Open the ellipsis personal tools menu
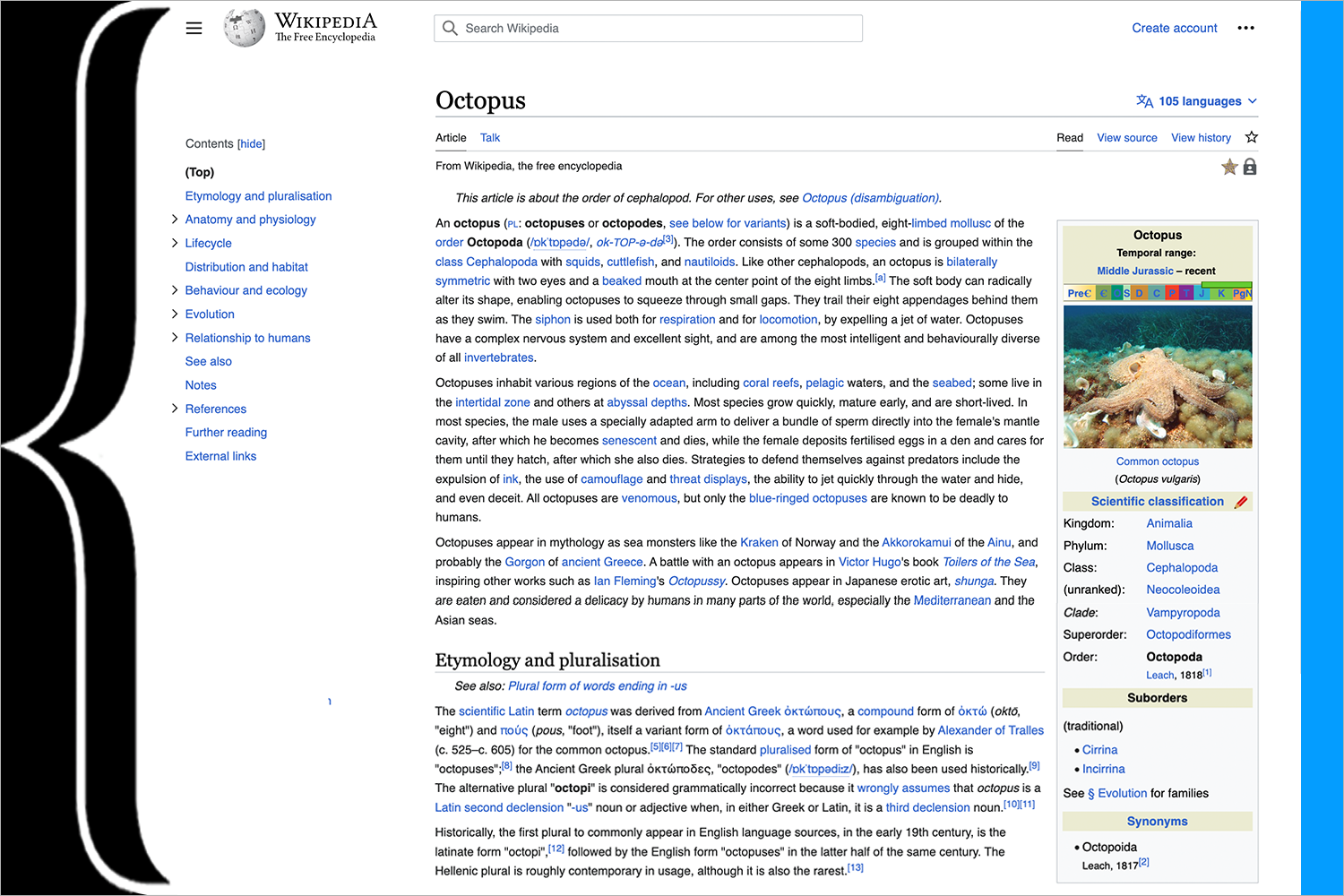 [x=1245, y=28]
